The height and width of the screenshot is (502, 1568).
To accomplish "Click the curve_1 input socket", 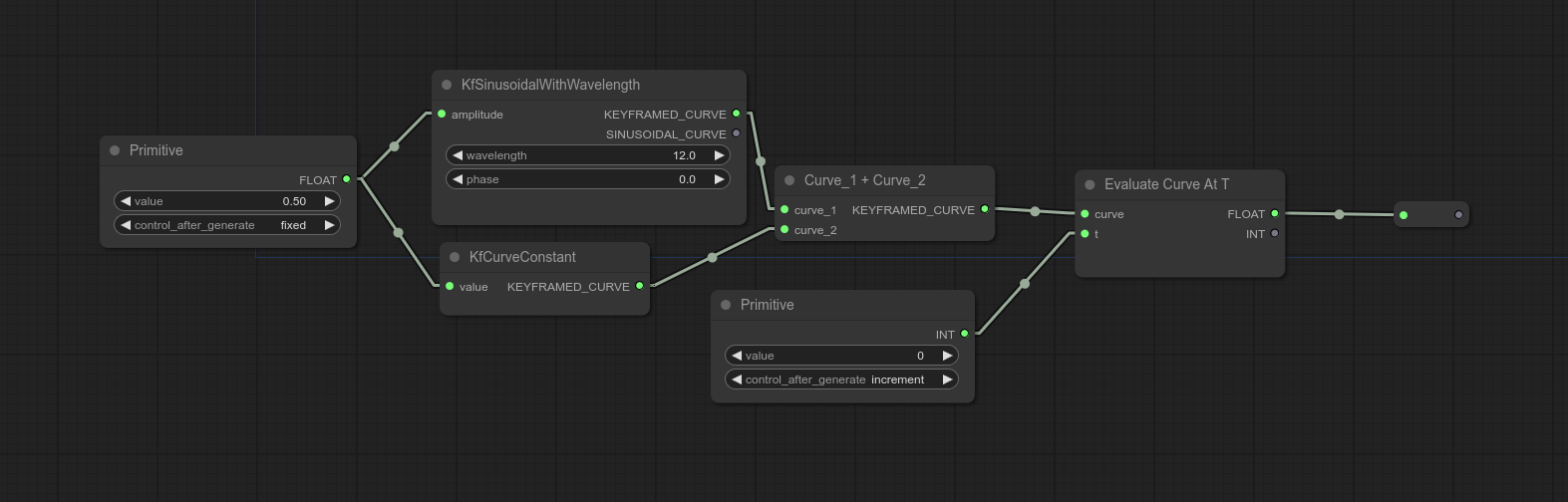I will coord(784,209).
